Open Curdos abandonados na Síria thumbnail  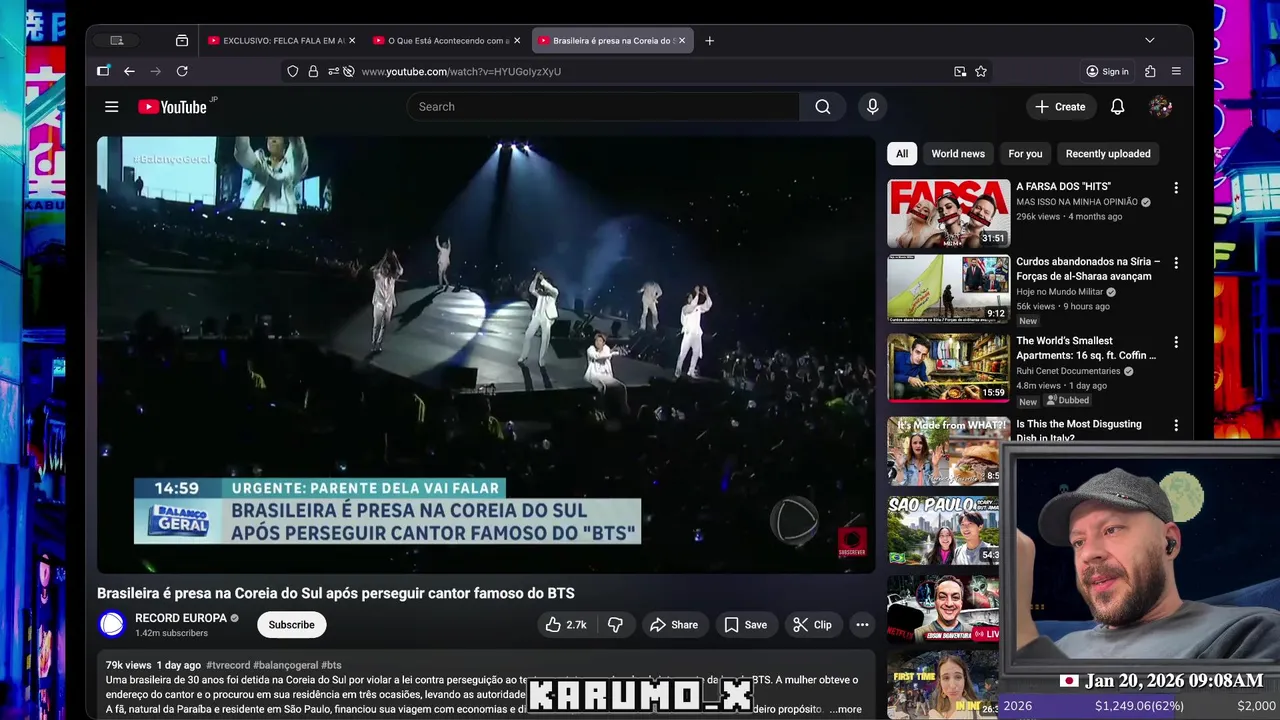948,289
